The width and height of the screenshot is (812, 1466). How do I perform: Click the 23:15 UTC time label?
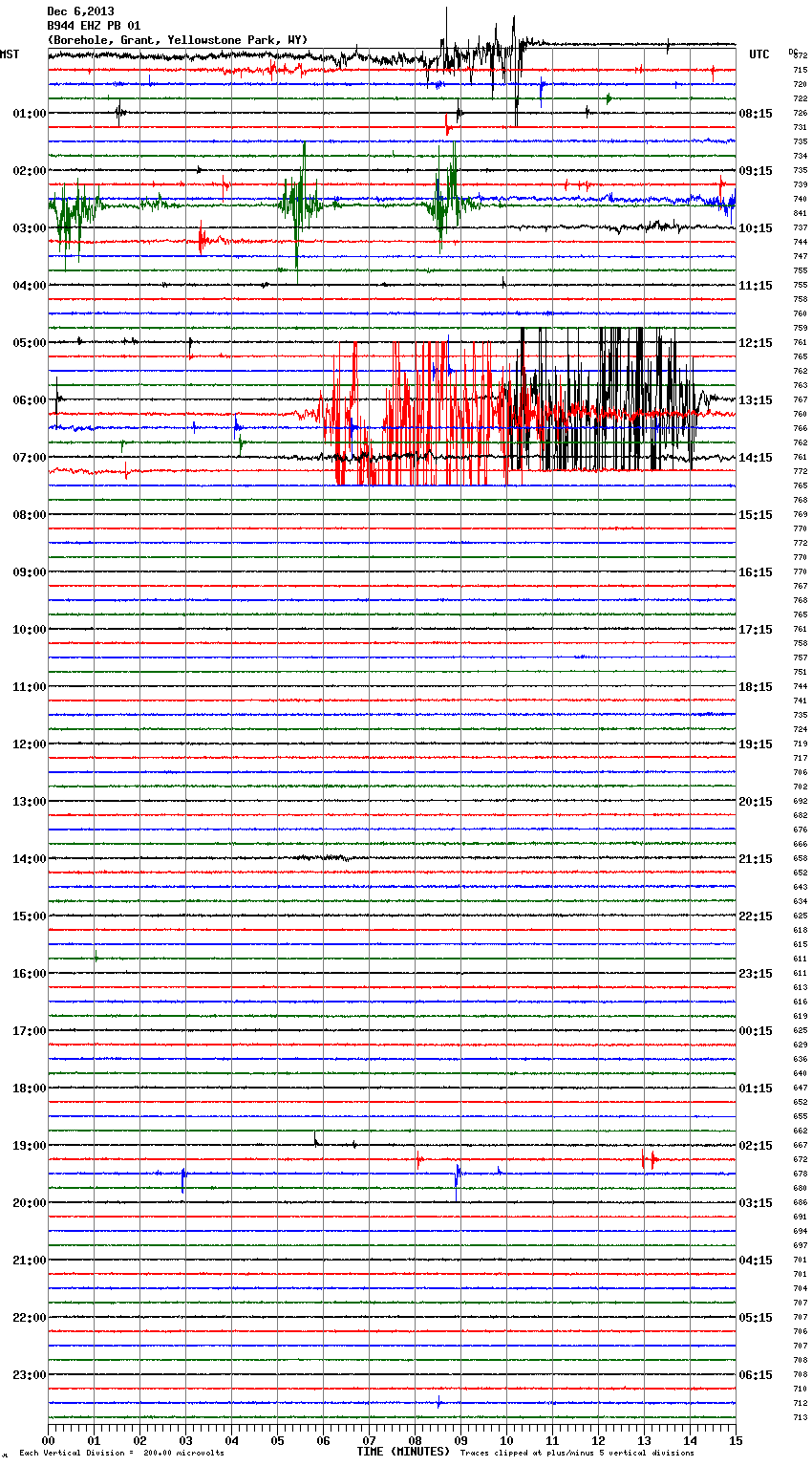(756, 974)
